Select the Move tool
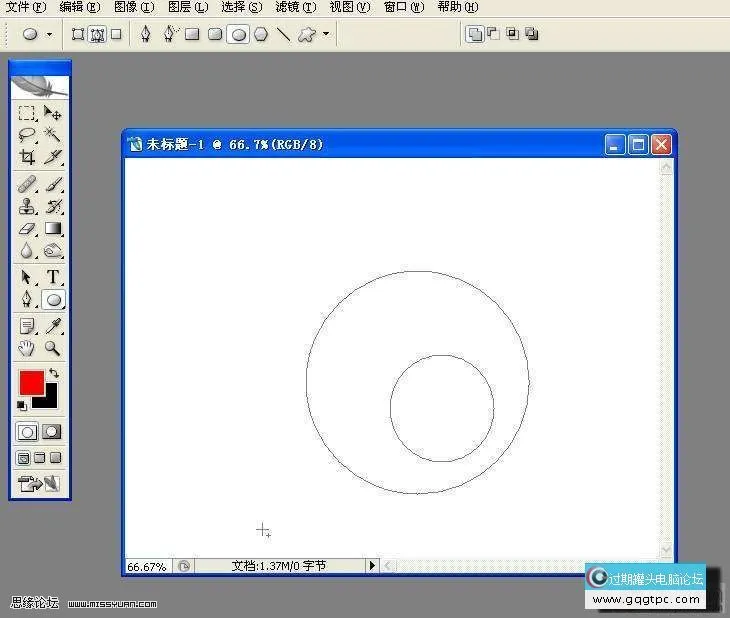The width and height of the screenshot is (730, 618). [x=52, y=113]
